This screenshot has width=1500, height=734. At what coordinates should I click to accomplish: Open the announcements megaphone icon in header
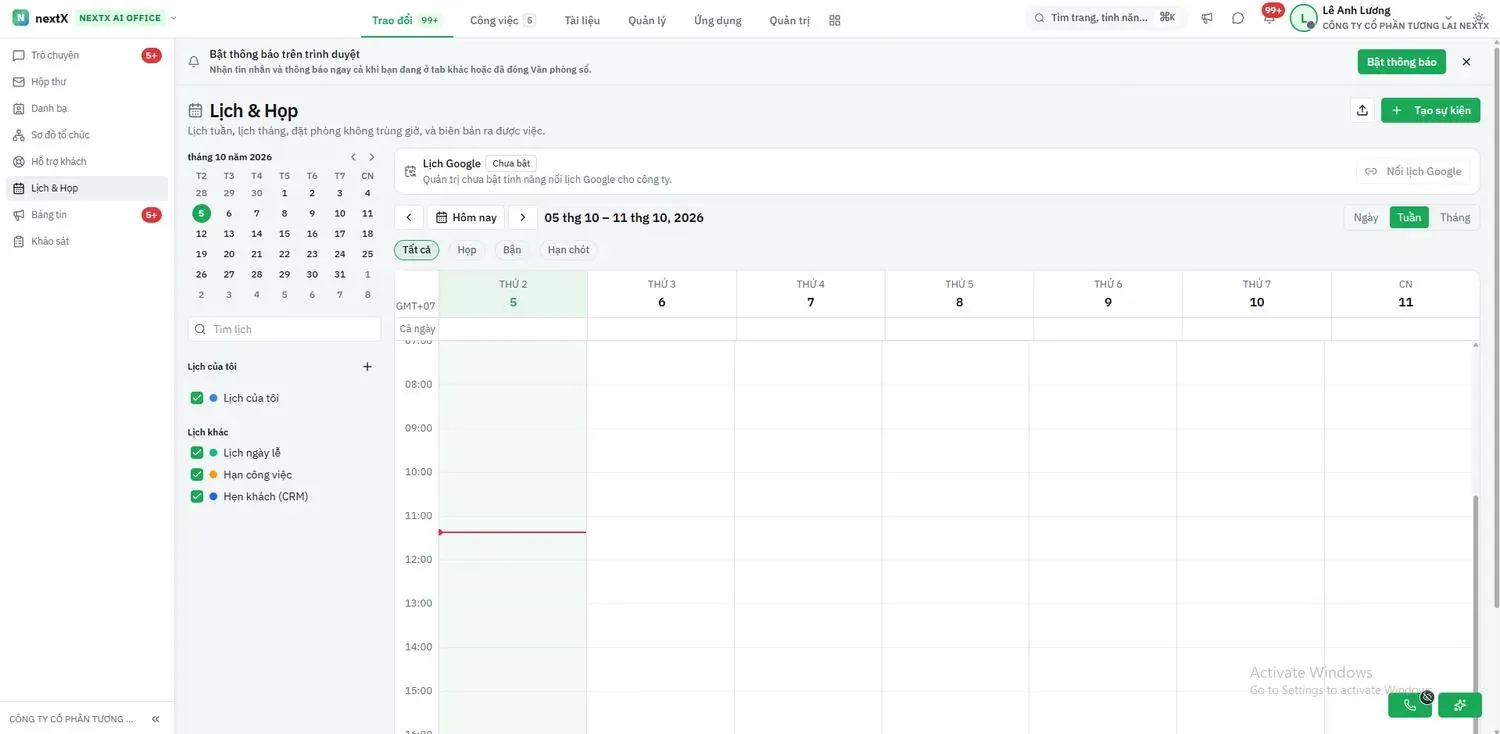1207,18
